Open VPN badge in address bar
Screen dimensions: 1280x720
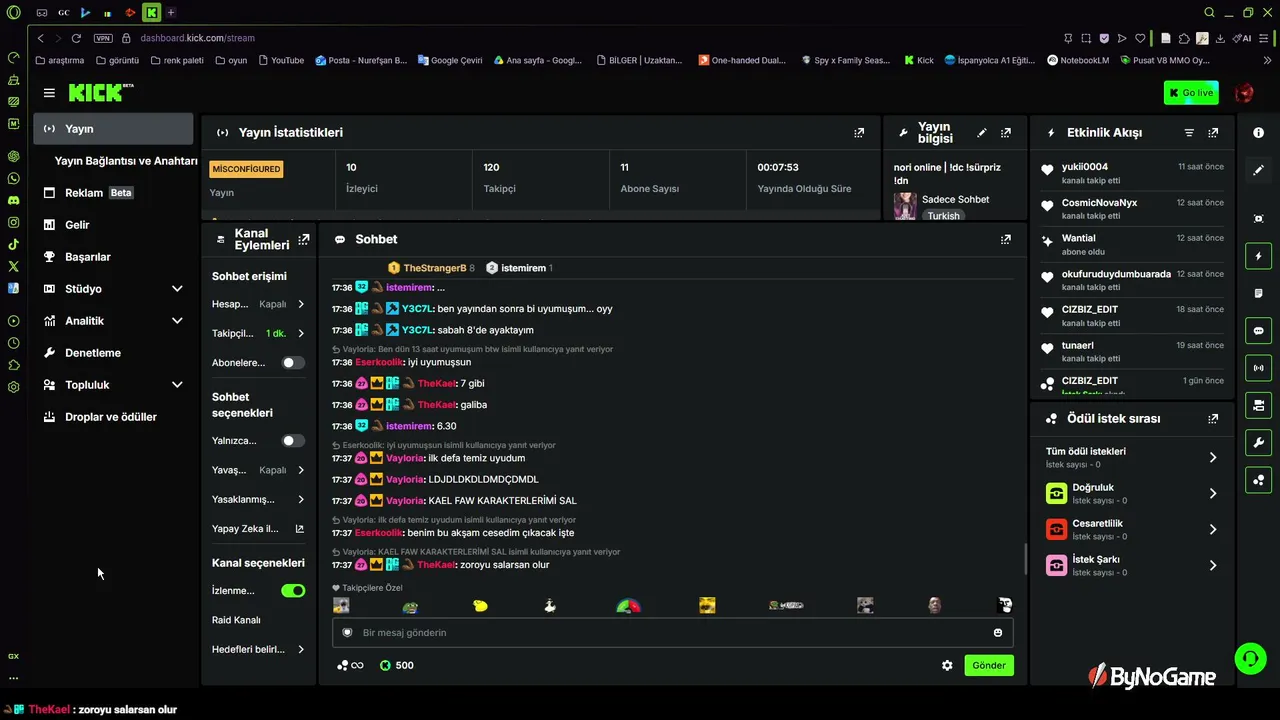[103, 38]
